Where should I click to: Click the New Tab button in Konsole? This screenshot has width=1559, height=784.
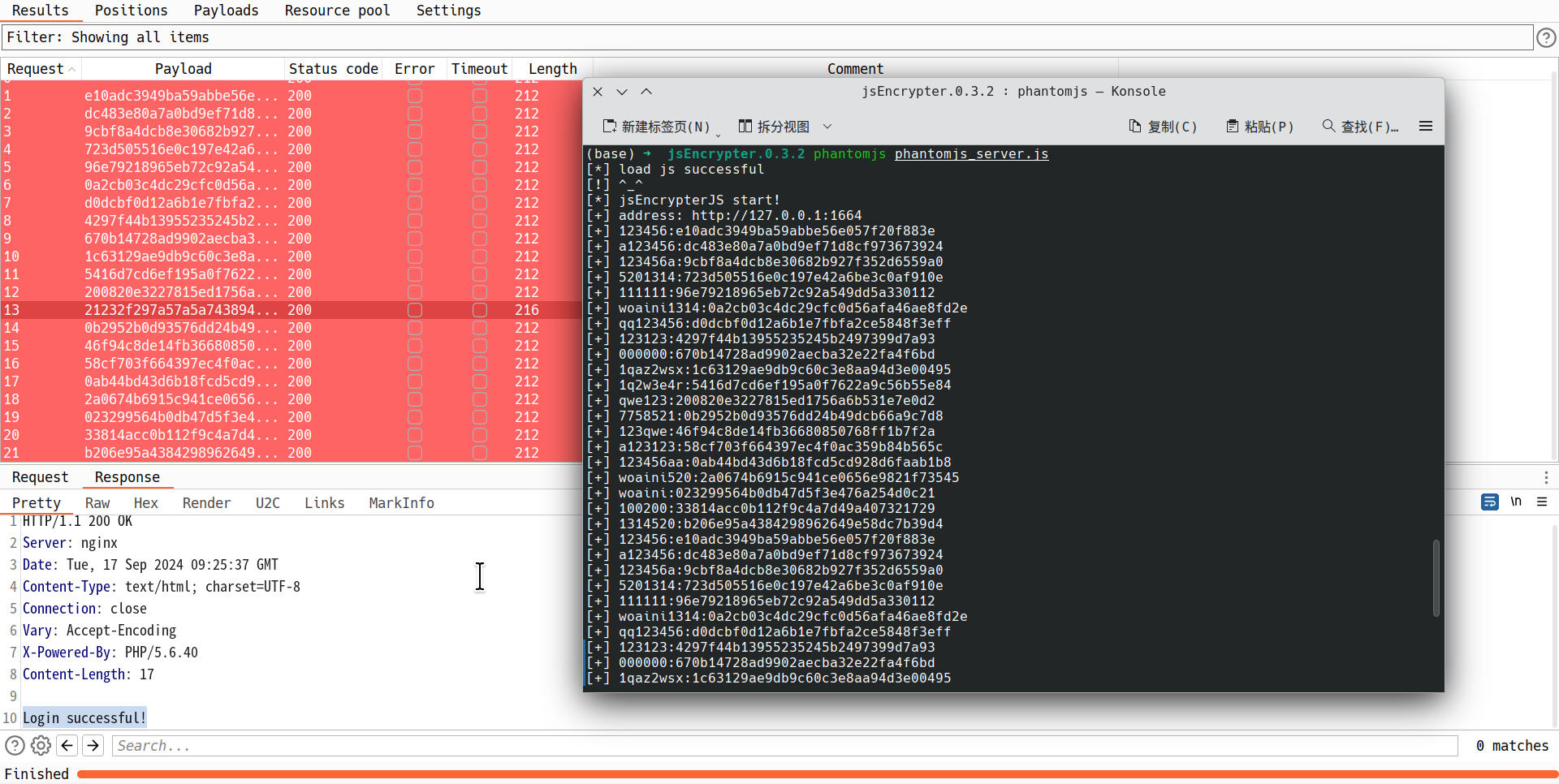[656, 127]
